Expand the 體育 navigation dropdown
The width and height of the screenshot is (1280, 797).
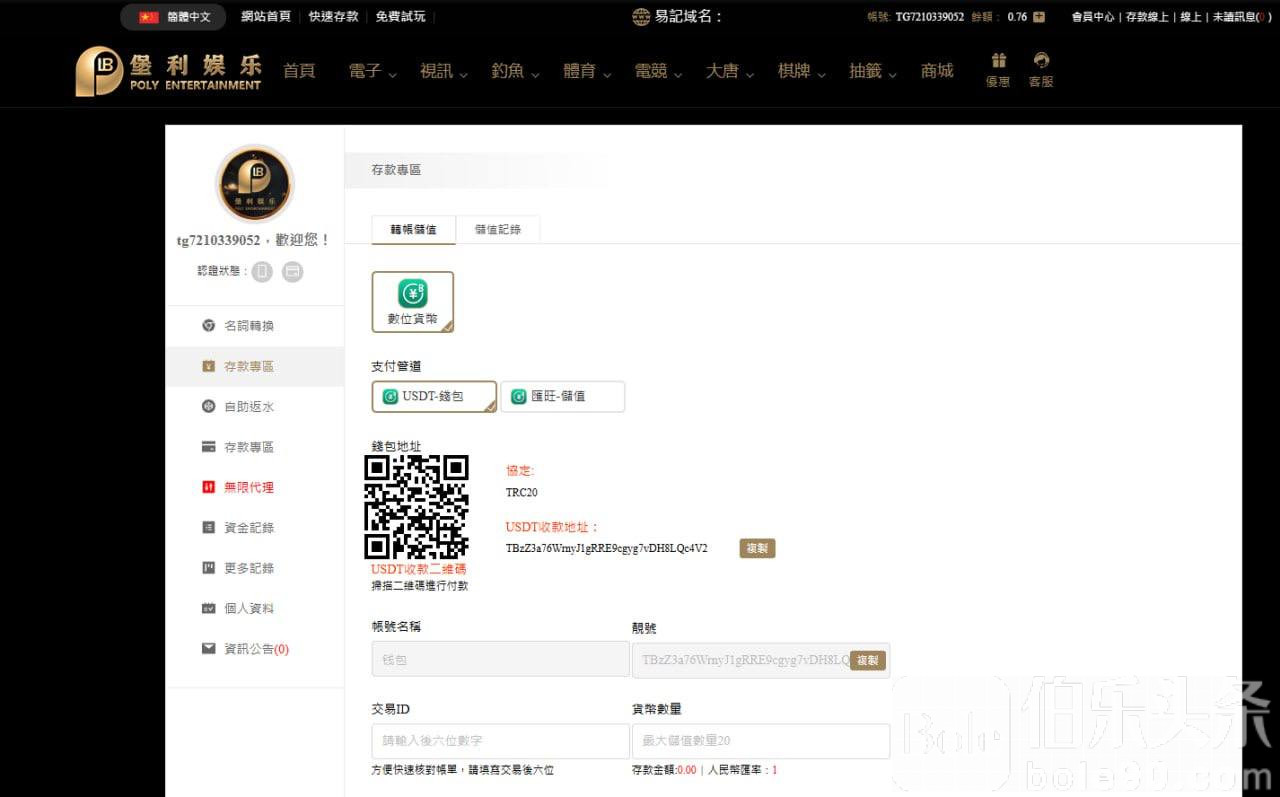(587, 71)
